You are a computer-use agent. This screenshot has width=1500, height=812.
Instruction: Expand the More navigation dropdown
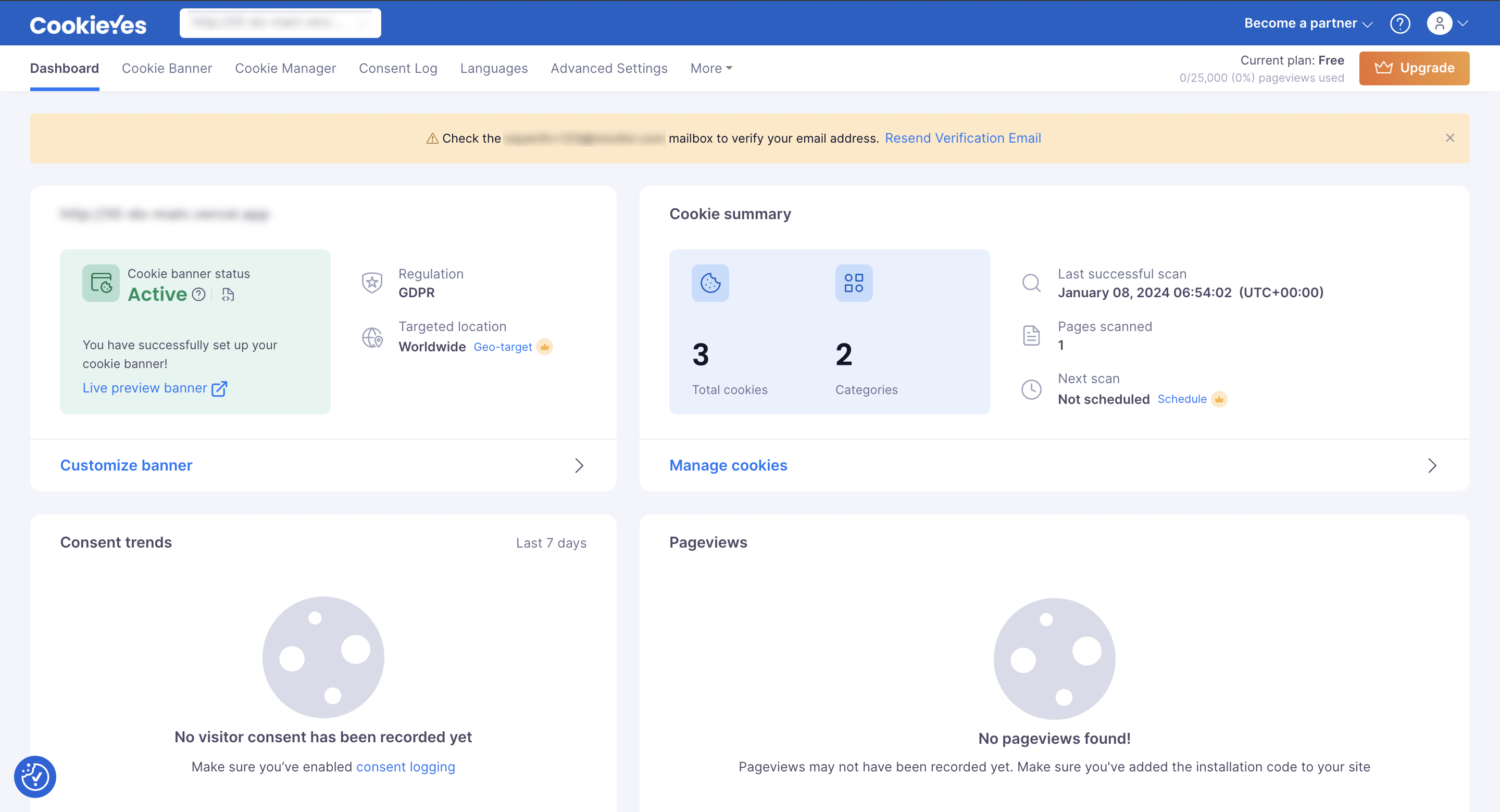point(711,68)
